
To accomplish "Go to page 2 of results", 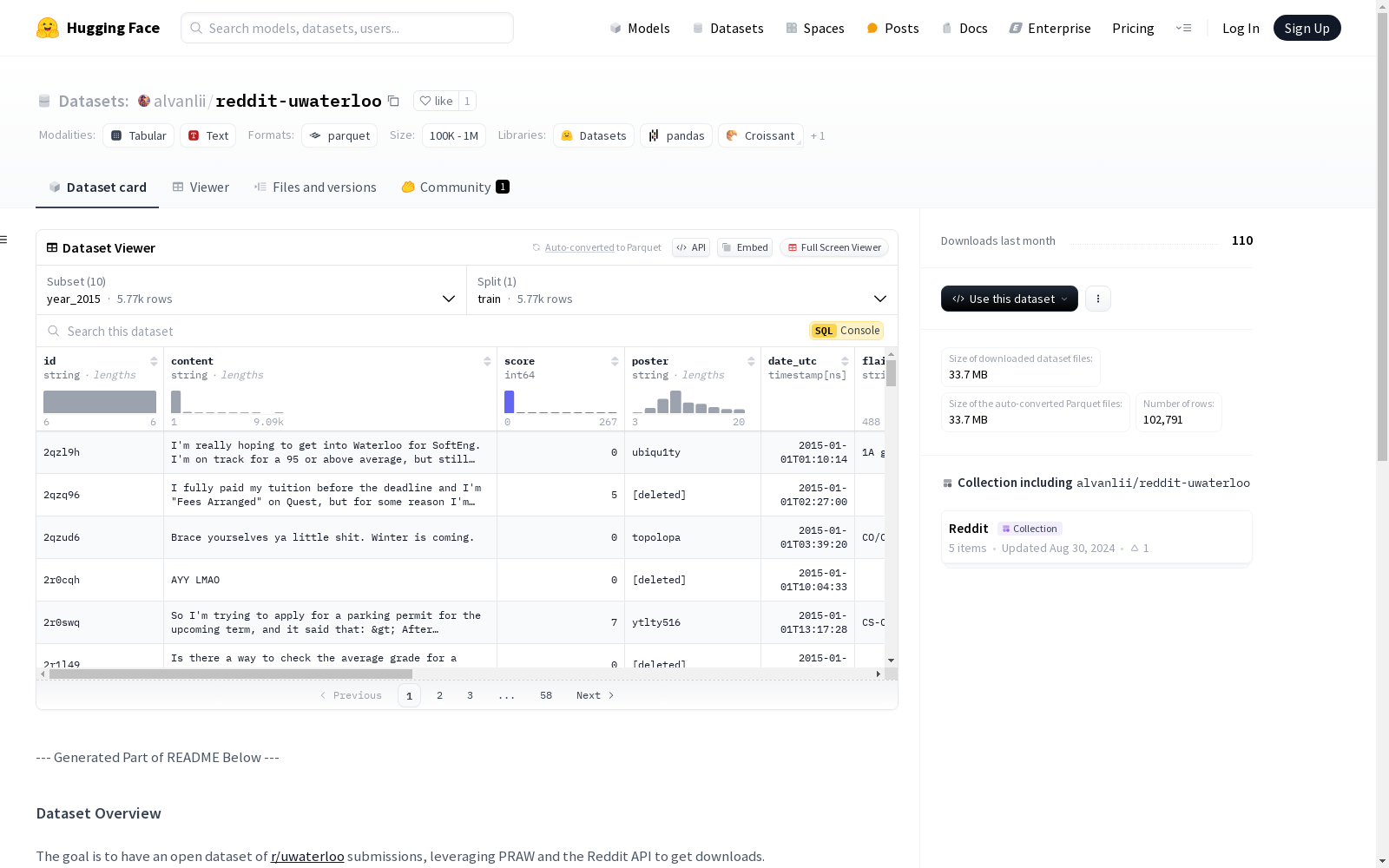I will point(440,695).
